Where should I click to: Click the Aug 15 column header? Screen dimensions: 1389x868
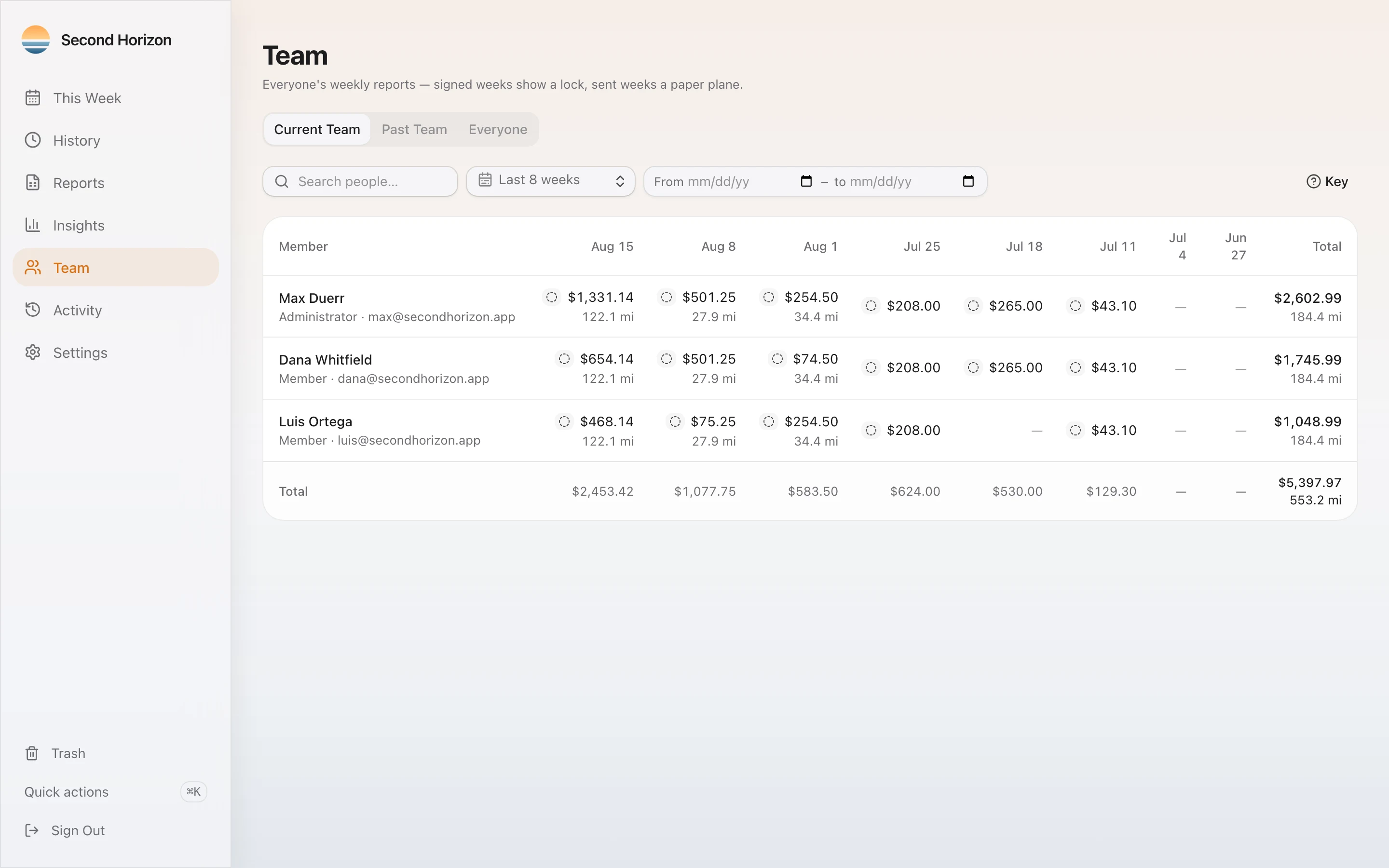point(612,246)
